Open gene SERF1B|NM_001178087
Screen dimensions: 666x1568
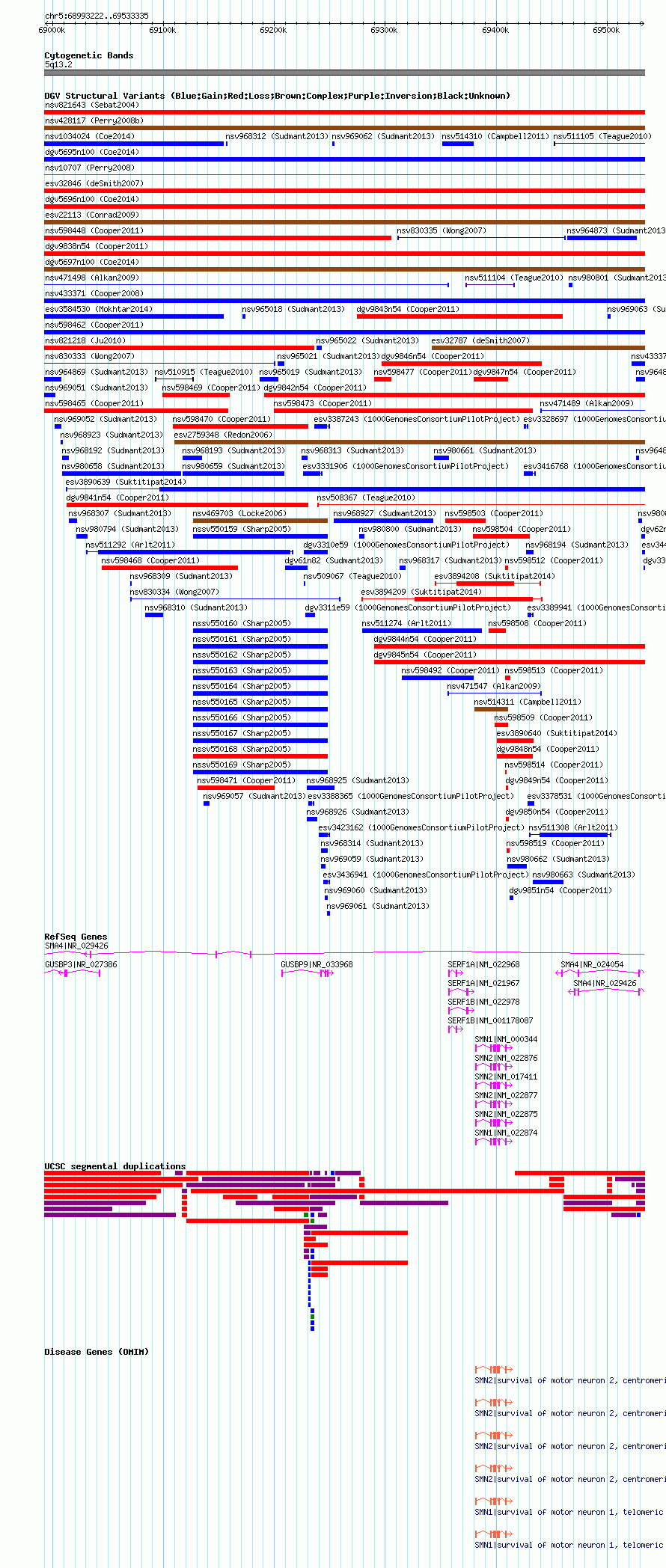tap(490, 1020)
